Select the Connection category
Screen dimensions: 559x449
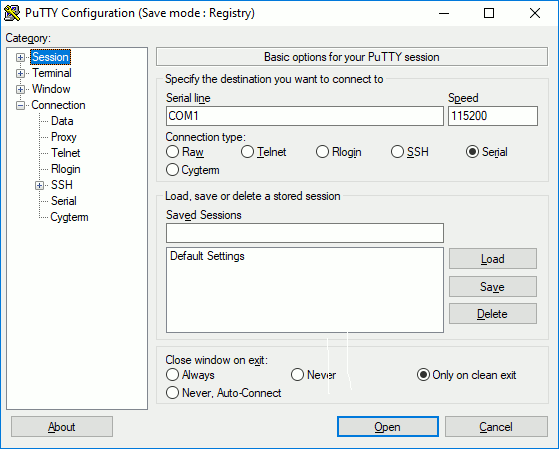(58, 105)
